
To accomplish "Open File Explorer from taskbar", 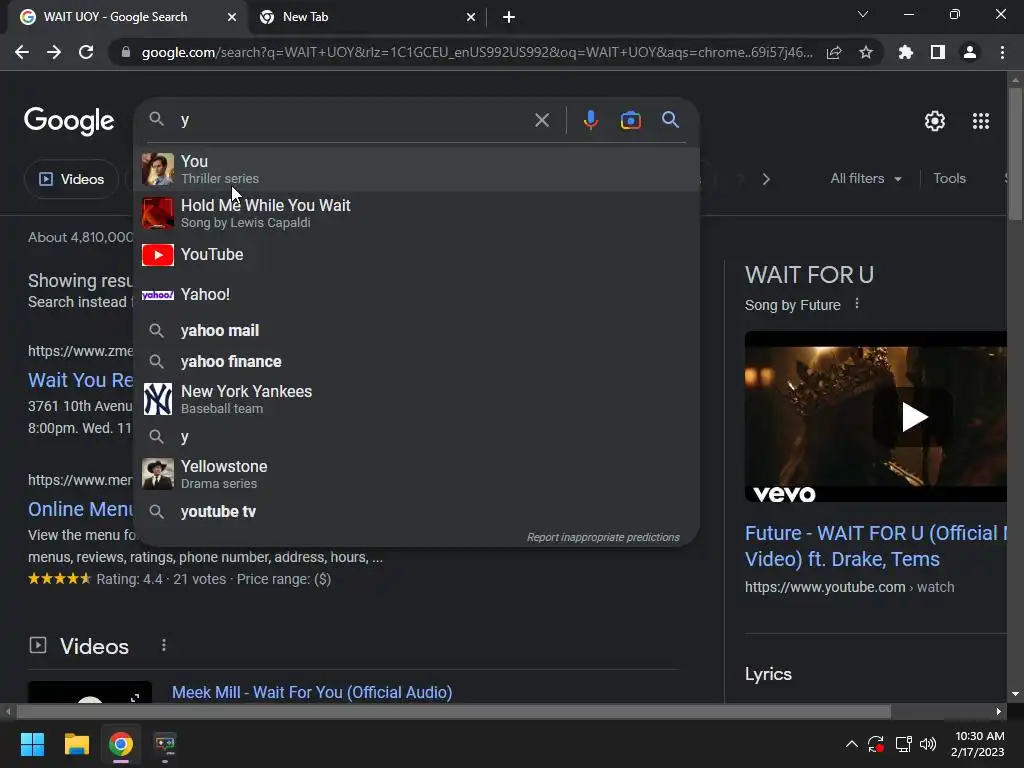I will pos(76,744).
